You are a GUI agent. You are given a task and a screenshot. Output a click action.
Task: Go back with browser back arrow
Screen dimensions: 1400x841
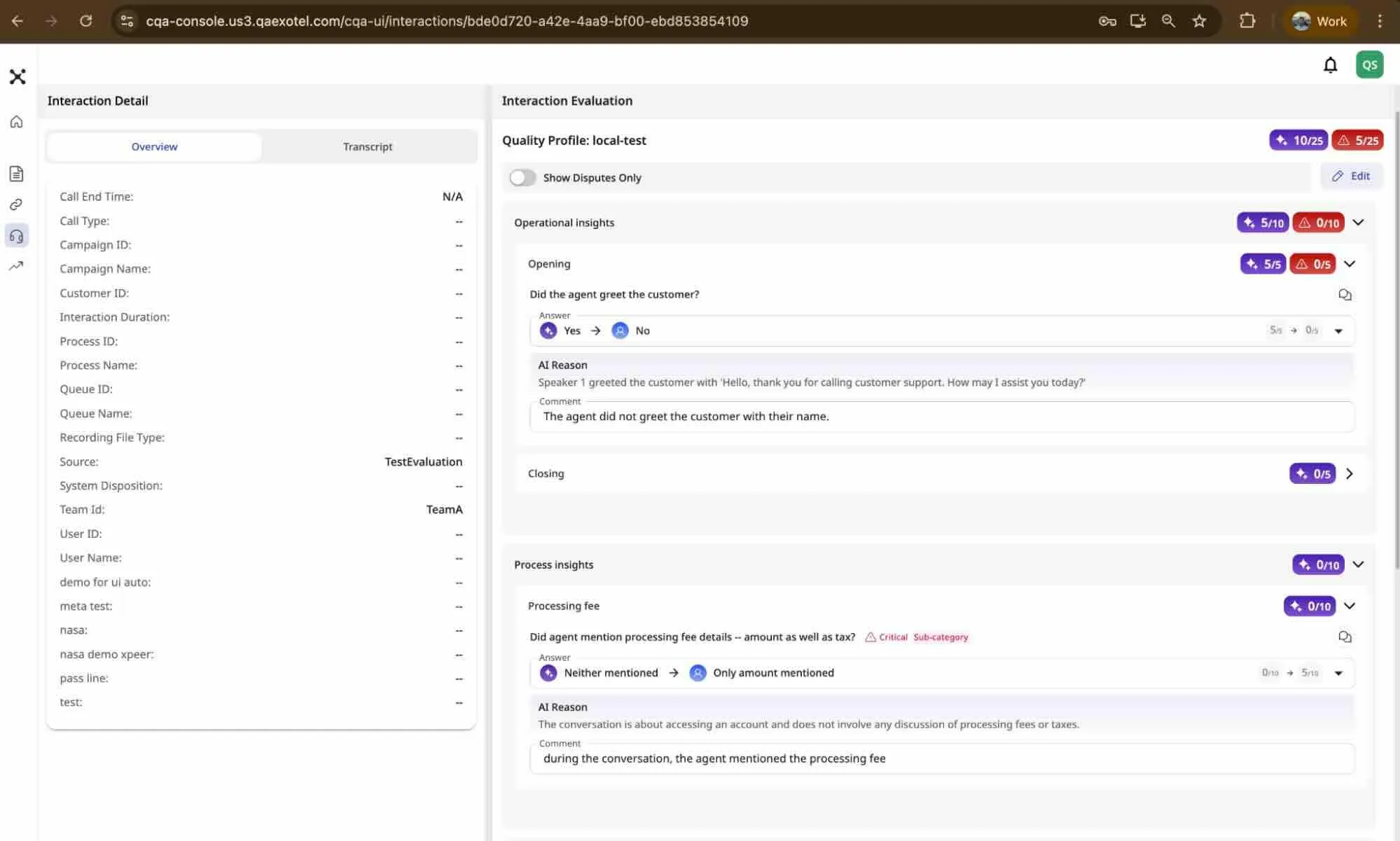[18, 21]
